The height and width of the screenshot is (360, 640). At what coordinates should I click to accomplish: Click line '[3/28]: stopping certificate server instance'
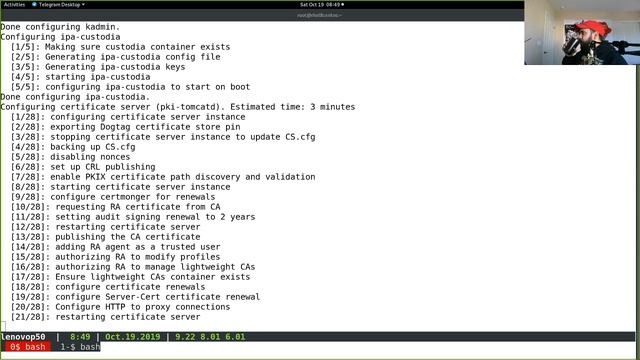coord(163,137)
